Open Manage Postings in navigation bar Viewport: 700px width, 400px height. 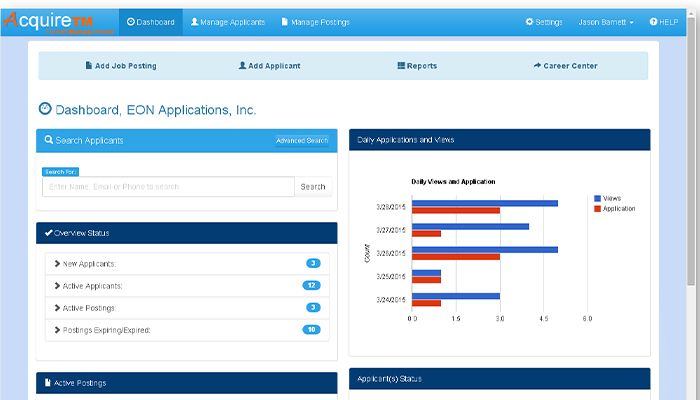click(316, 22)
